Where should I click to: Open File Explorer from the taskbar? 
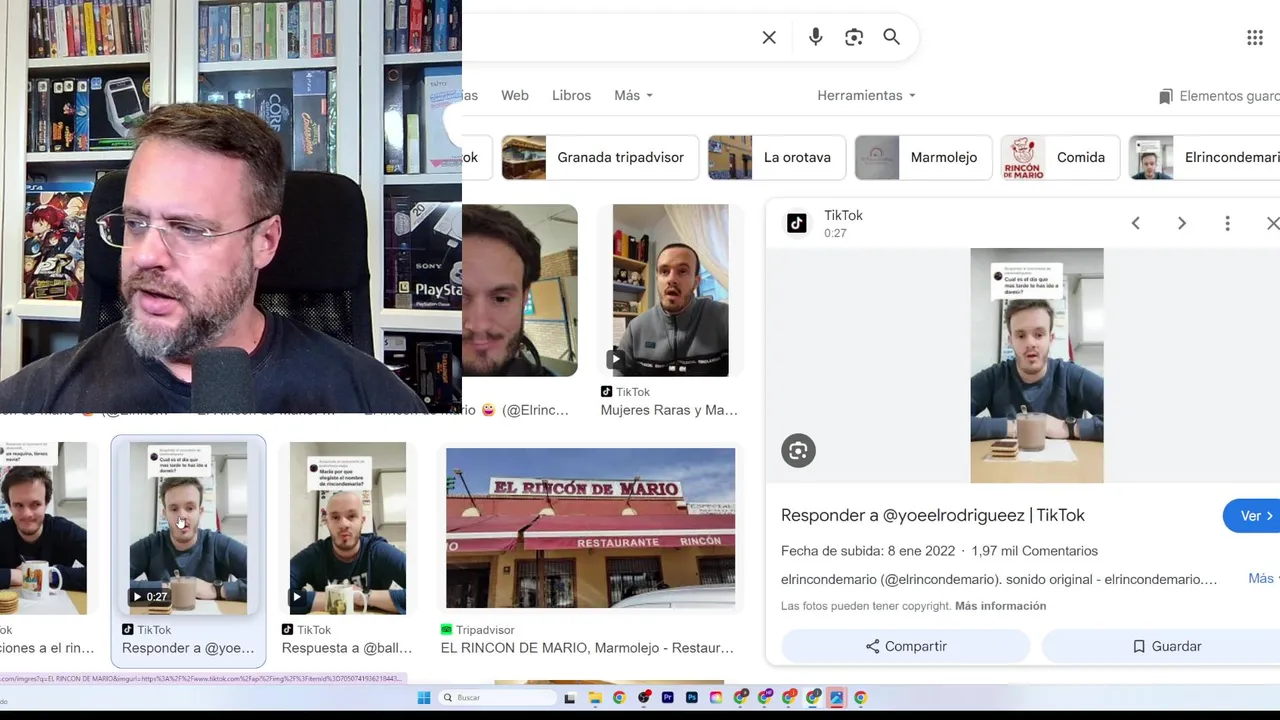594,698
